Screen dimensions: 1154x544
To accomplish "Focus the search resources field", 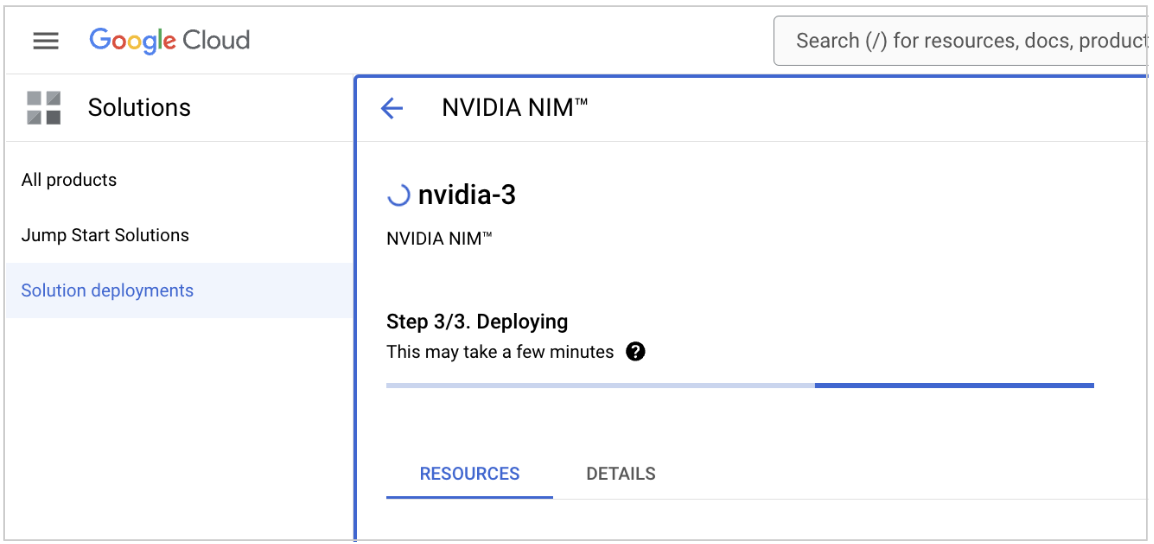I will 960,40.
